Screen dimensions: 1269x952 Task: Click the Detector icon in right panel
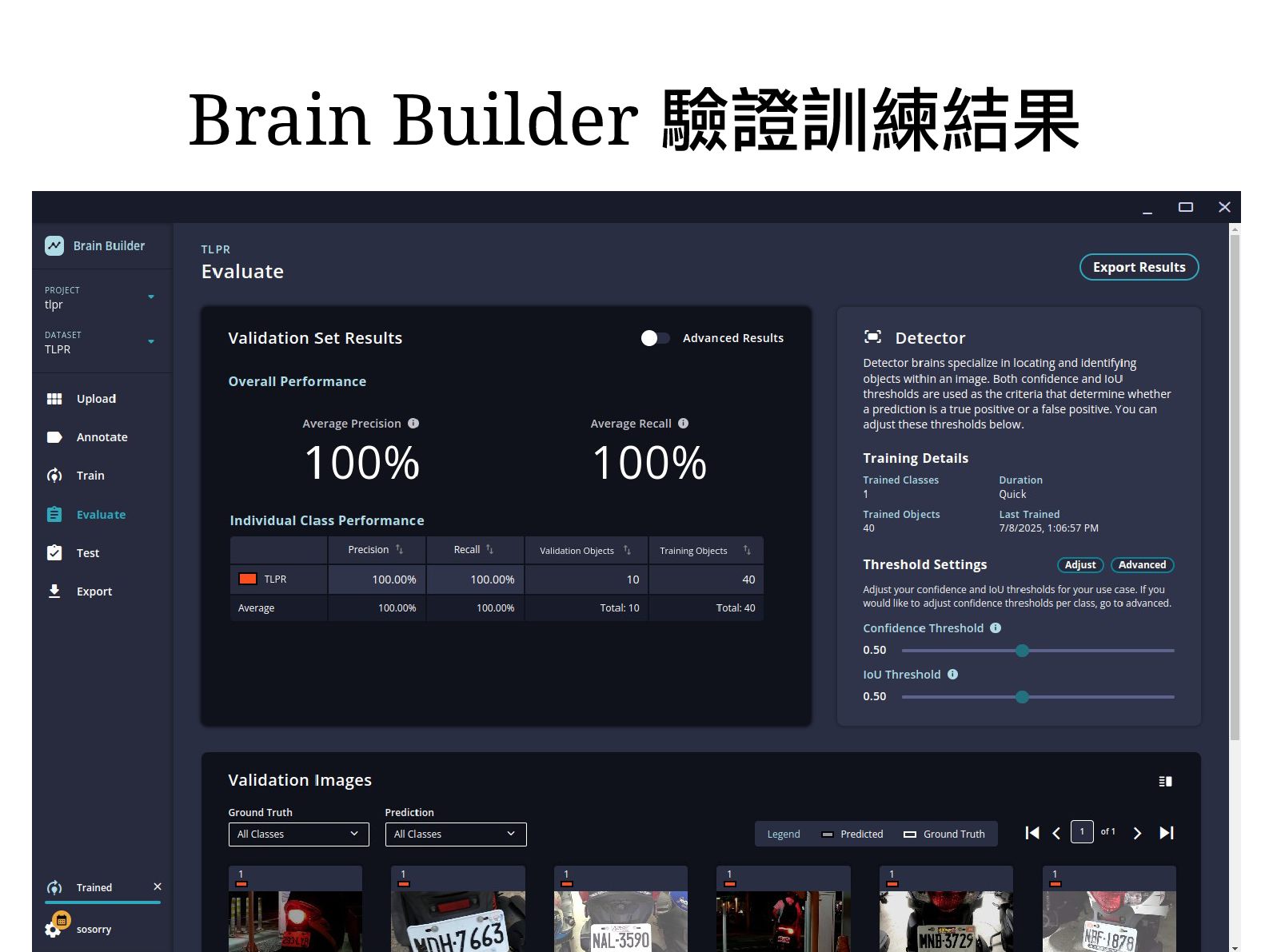(x=873, y=337)
